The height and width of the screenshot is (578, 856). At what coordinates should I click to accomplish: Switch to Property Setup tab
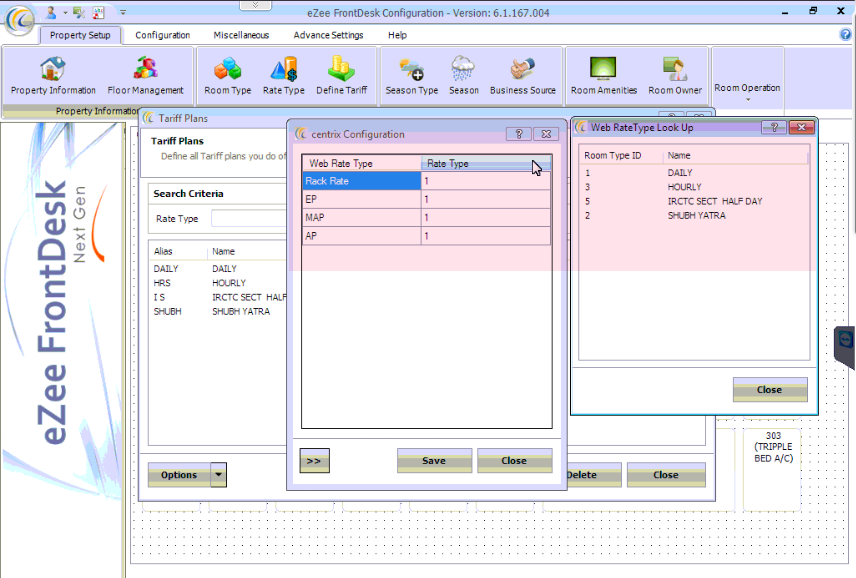[80, 35]
